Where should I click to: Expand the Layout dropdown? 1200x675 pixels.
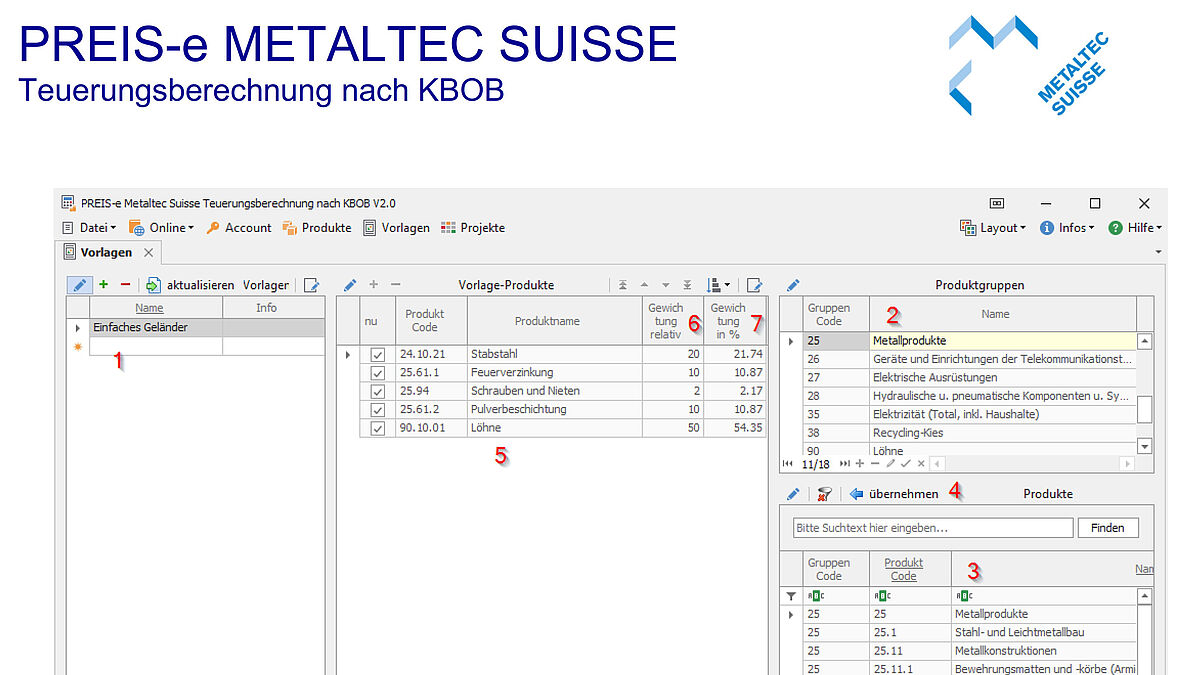(x=993, y=228)
